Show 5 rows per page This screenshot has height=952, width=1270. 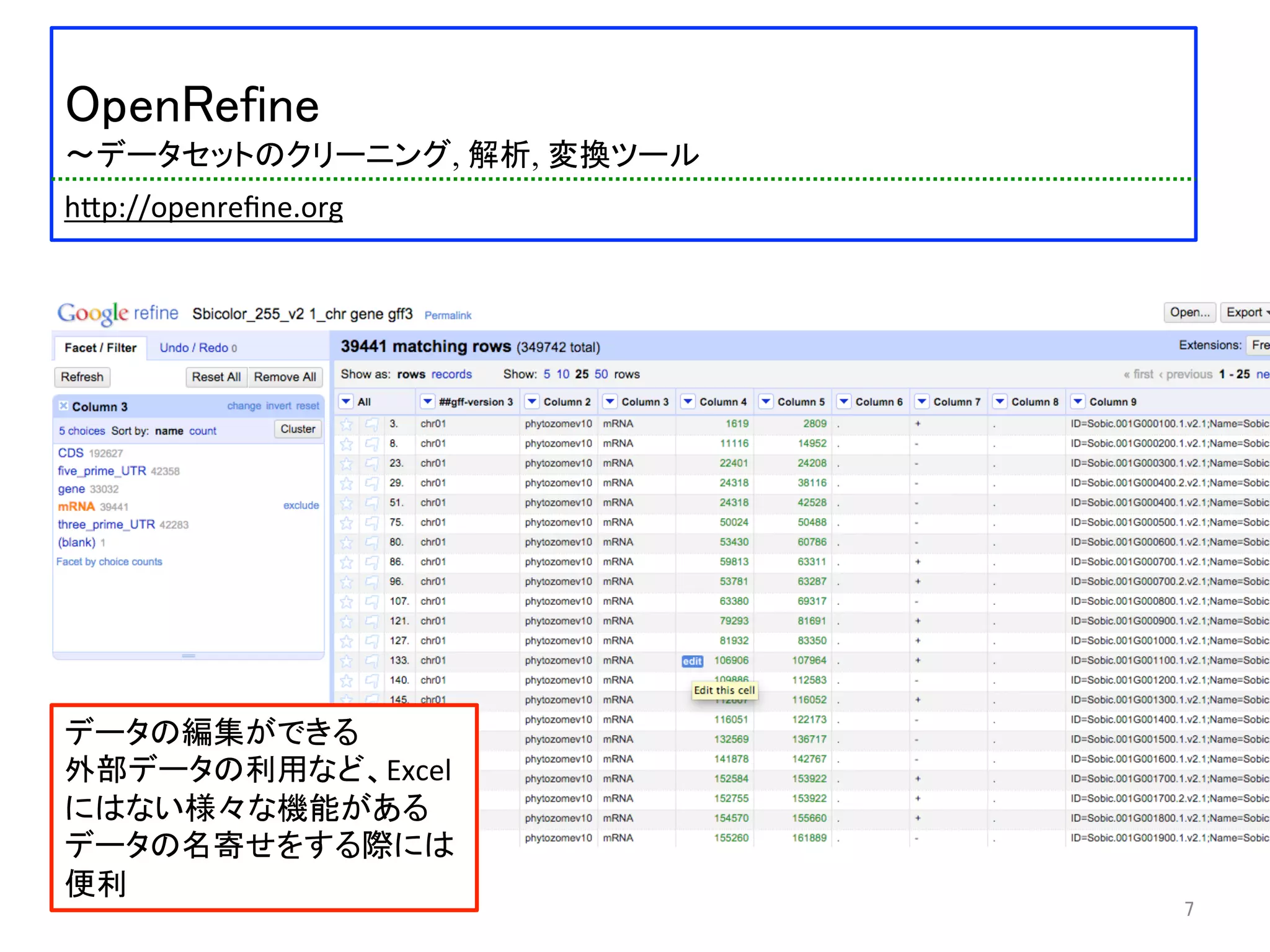click(x=547, y=374)
